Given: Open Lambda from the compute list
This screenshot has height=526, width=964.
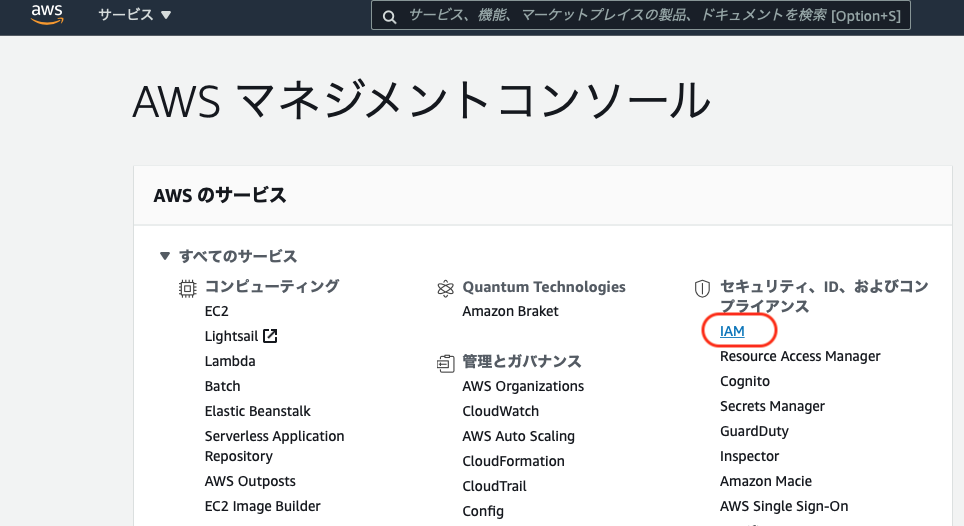Looking at the screenshot, I should 230,361.
